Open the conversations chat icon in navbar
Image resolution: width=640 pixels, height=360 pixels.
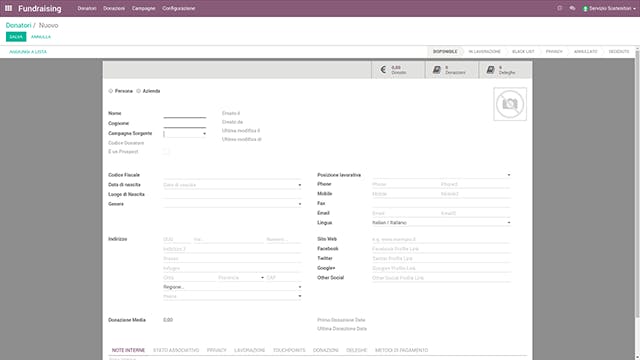click(x=572, y=8)
